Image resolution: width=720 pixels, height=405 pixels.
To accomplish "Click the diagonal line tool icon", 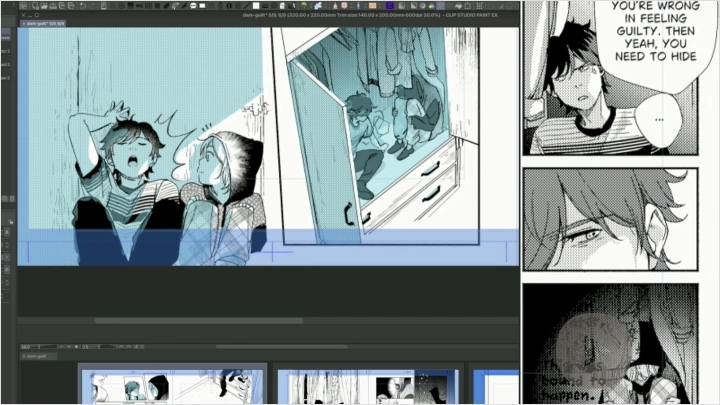I will click(x=247, y=6).
